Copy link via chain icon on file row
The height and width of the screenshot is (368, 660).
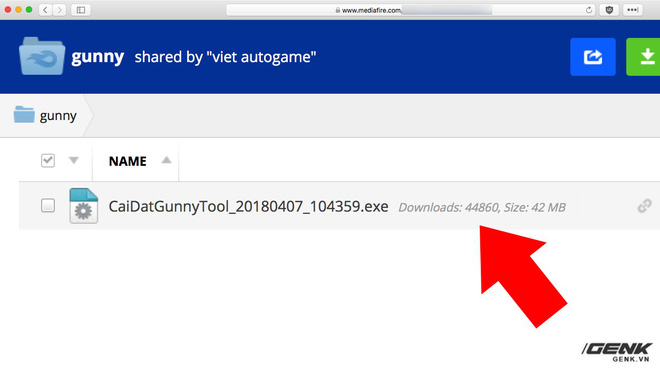tap(644, 206)
